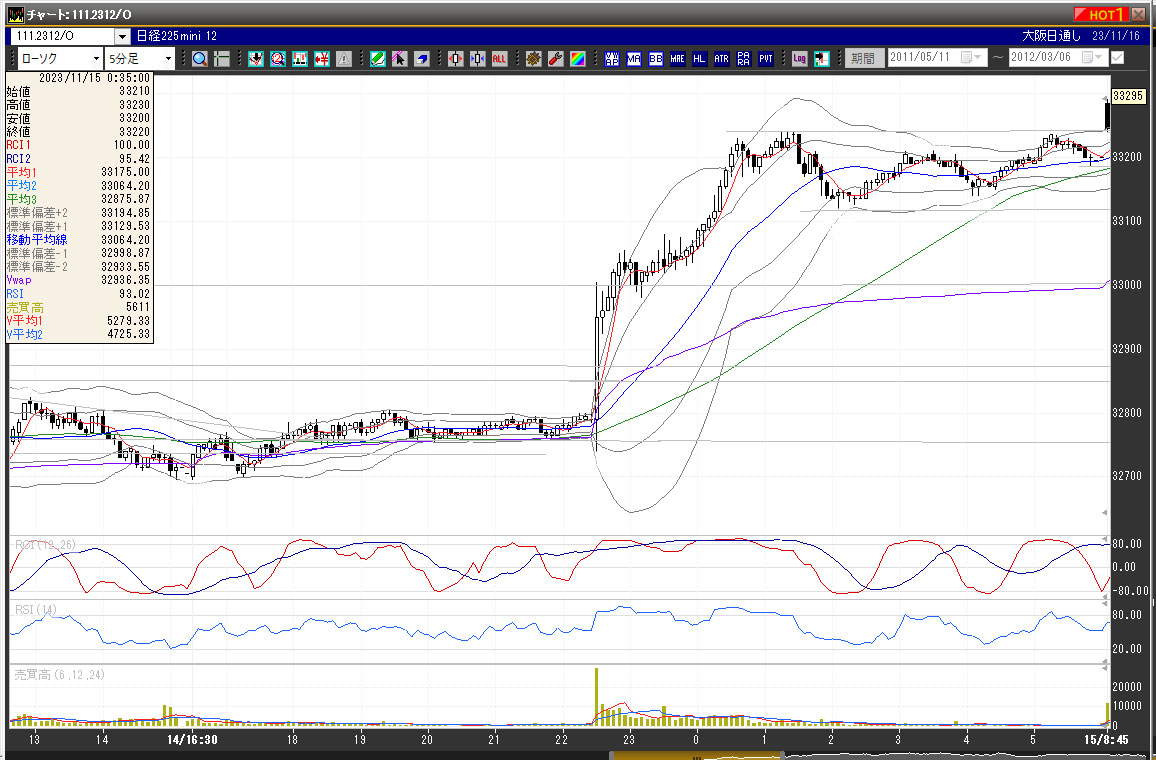Click the 33000 price axis label
Image resolution: width=1156 pixels, height=760 pixels.
[1126, 285]
